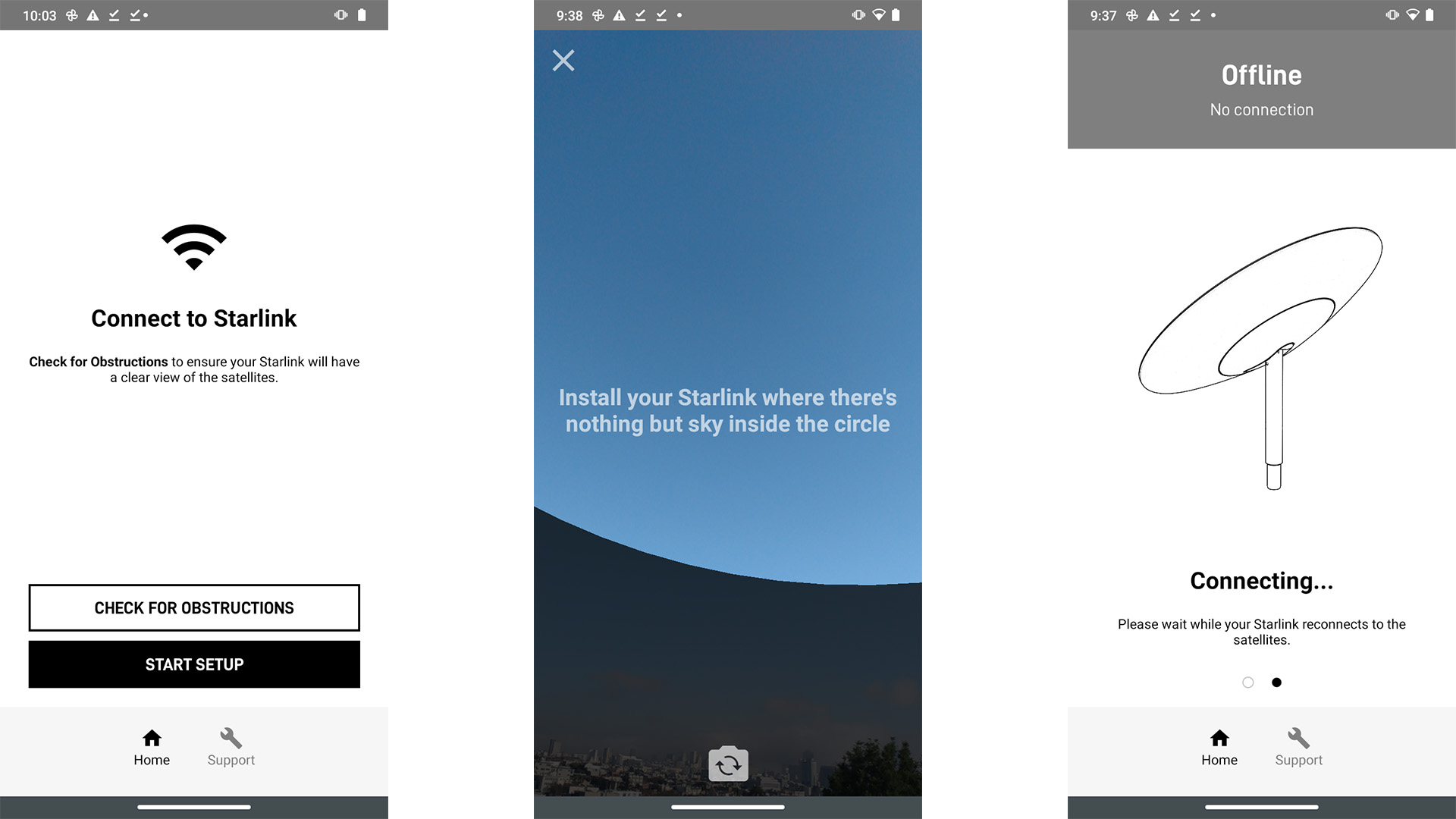This screenshot has width=1456, height=819.
Task: Tap vibrate icon in middle screen status bar
Action: (x=858, y=15)
